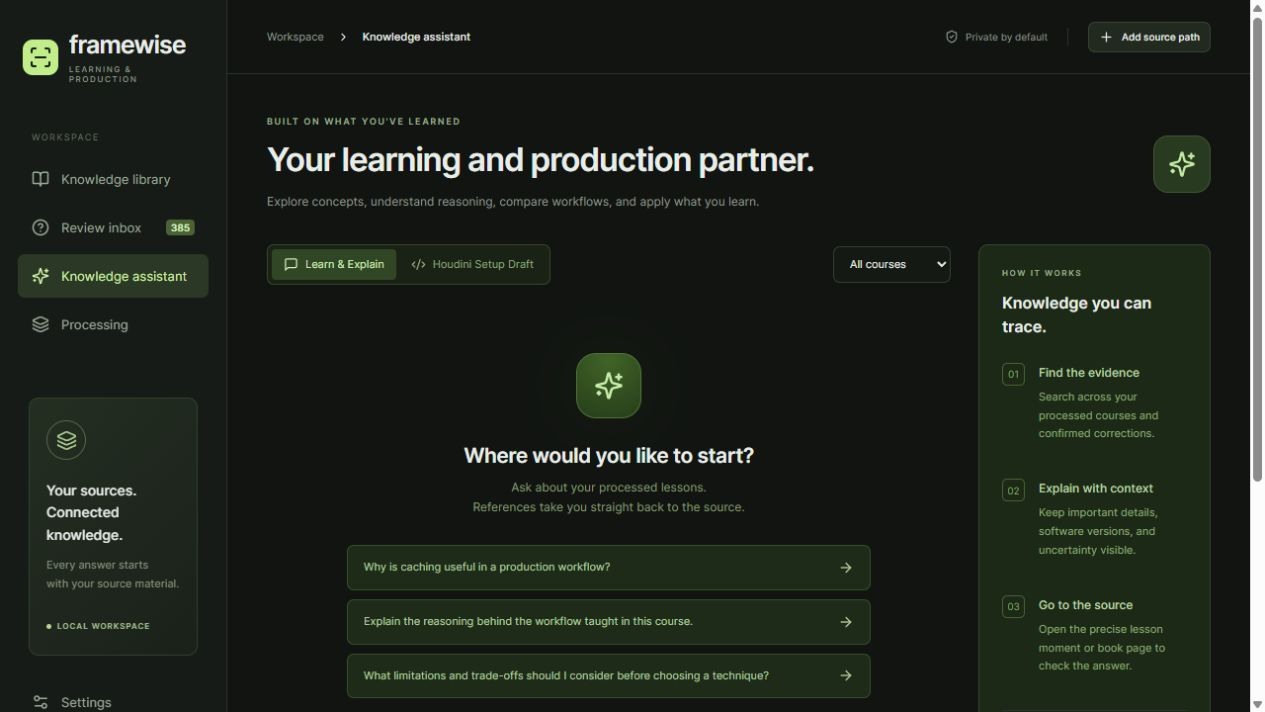Ask why caching is useful suggestion
Viewport: 1265px width, 712px height.
[x=608, y=567]
